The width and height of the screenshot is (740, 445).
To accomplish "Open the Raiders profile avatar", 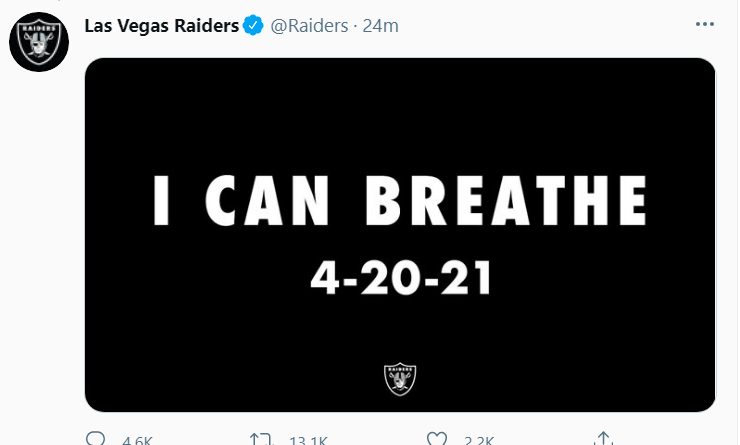I will [37, 42].
